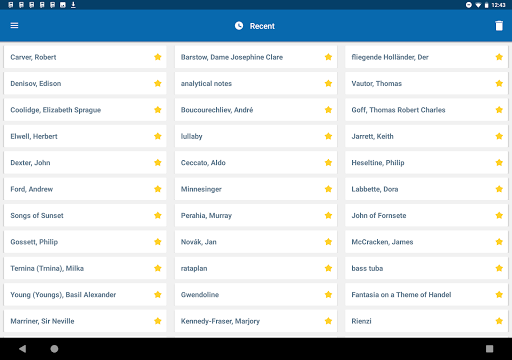Select the Songs of Sunset entry
Viewport: 512px width, 360px height.
(85, 215)
